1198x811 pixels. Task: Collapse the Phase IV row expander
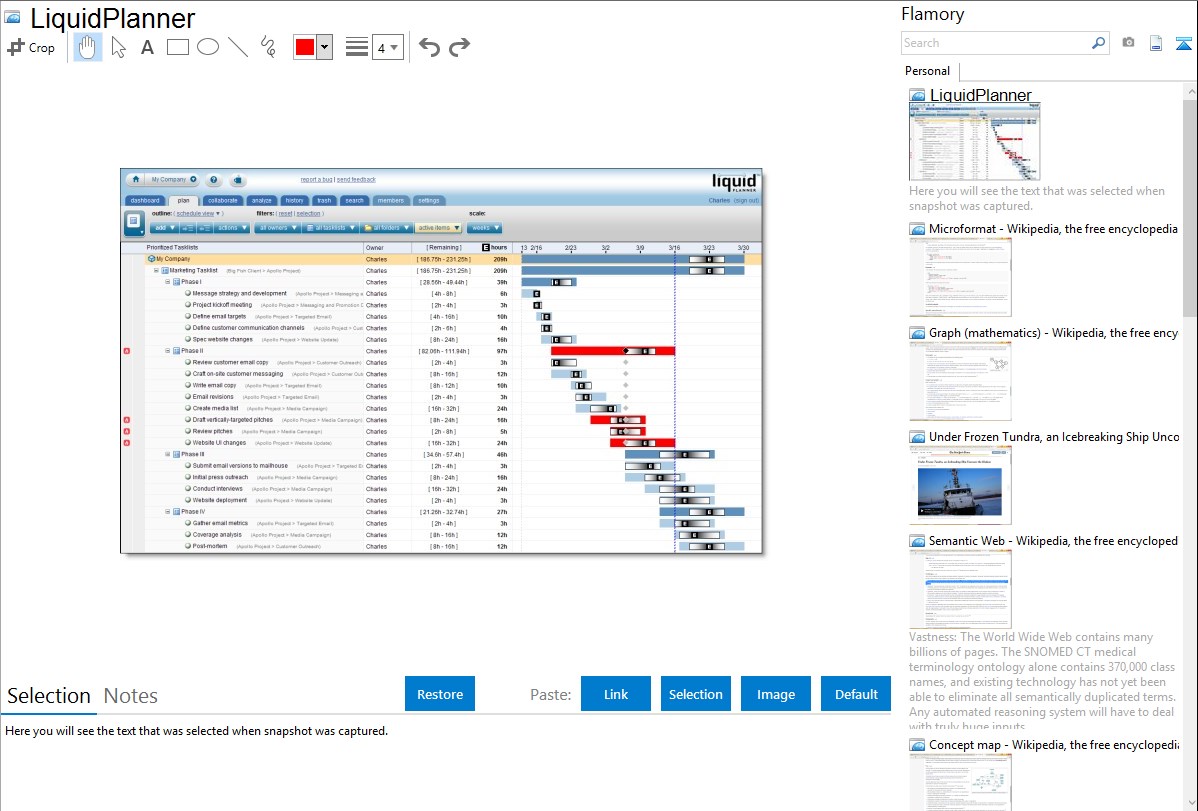167,511
